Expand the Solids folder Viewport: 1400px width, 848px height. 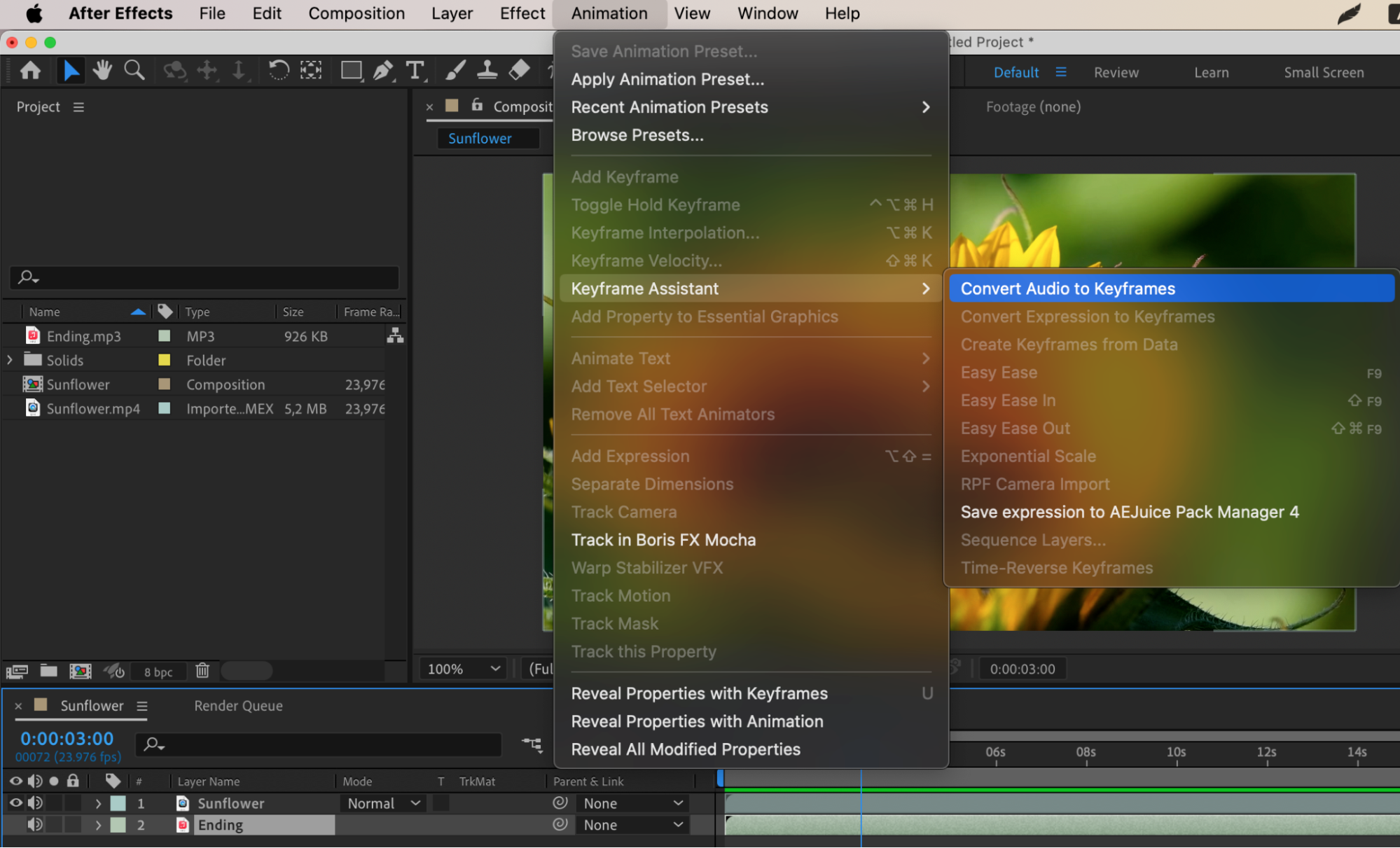[10, 360]
